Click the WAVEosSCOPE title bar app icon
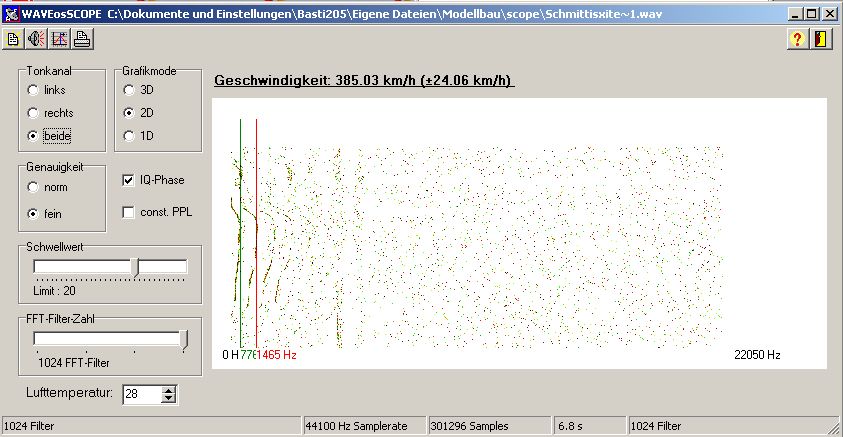 pos(11,14)
